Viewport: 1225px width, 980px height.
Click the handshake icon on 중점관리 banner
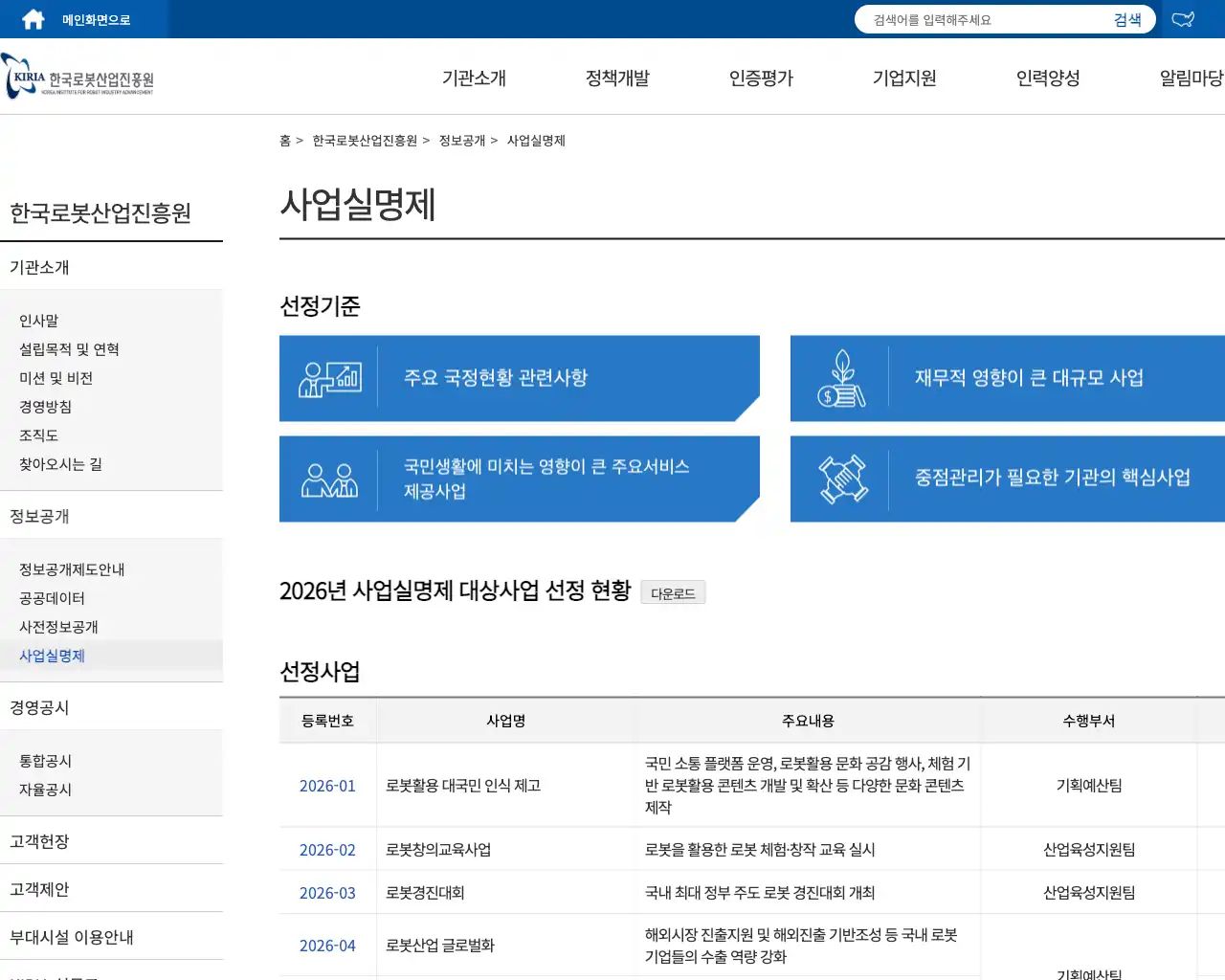[839, 478]
